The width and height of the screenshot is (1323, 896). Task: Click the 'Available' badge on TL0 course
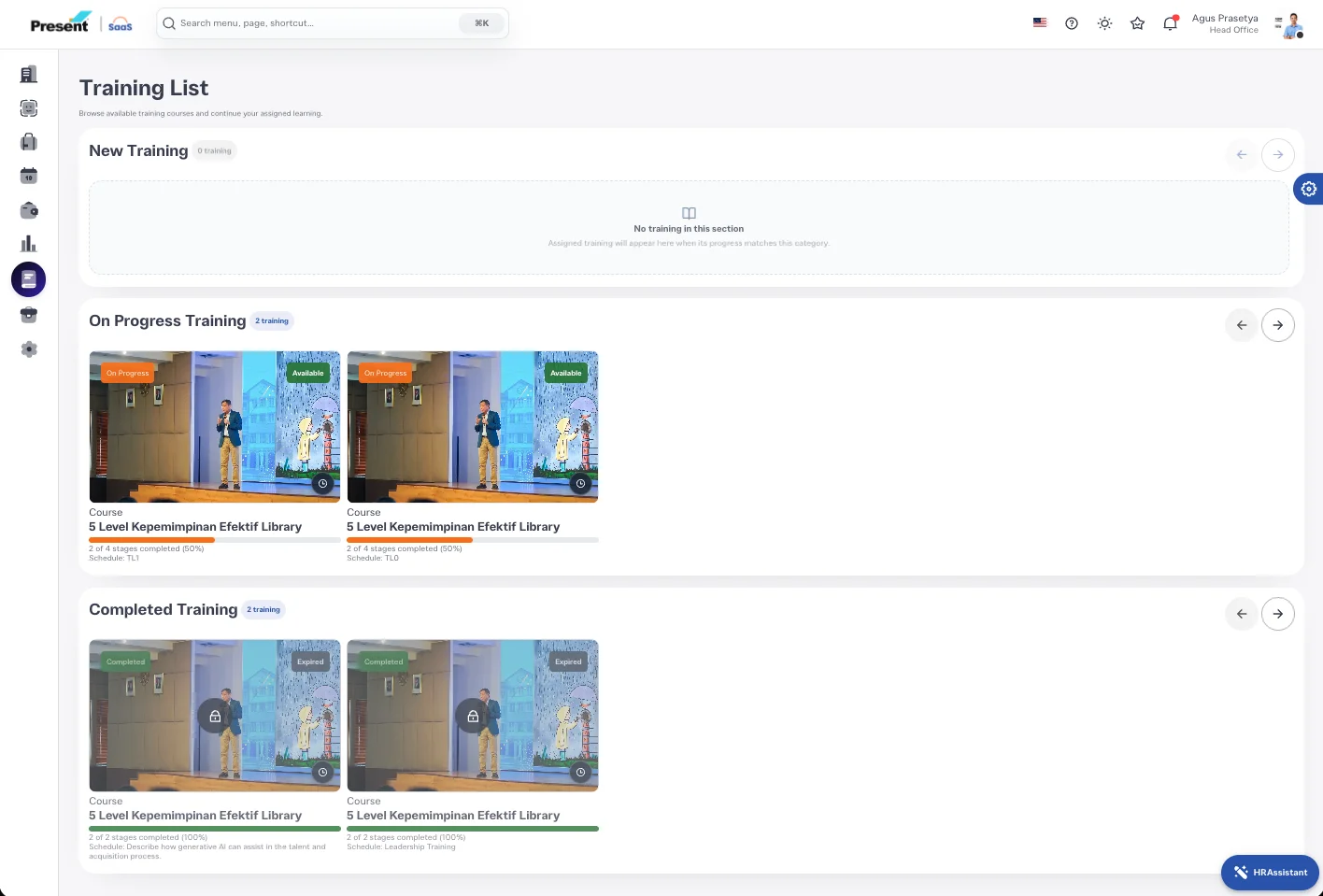click(566, 373)
